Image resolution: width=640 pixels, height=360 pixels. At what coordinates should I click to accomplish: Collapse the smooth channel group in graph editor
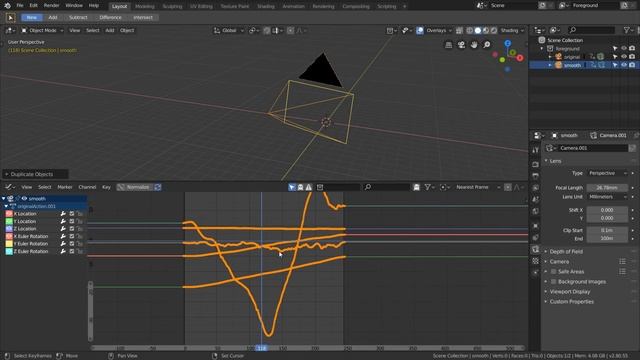coord(4,199)
